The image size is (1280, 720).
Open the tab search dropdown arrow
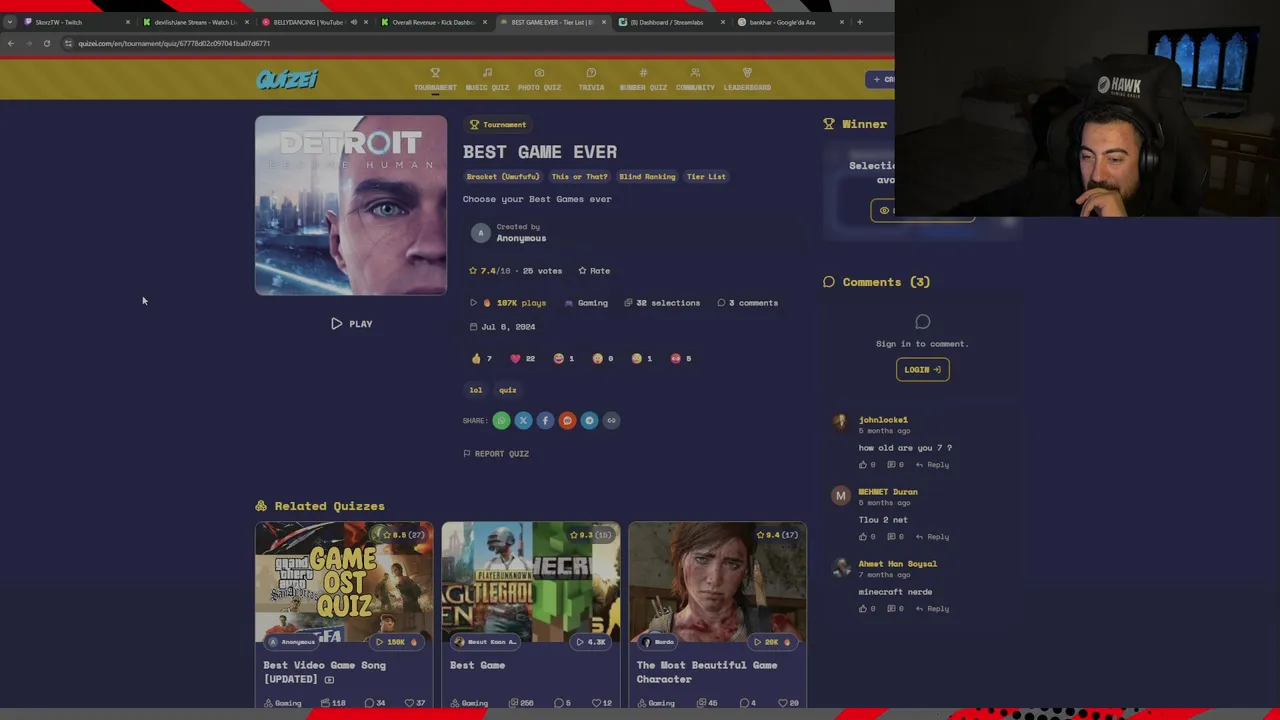coord(9,22)
